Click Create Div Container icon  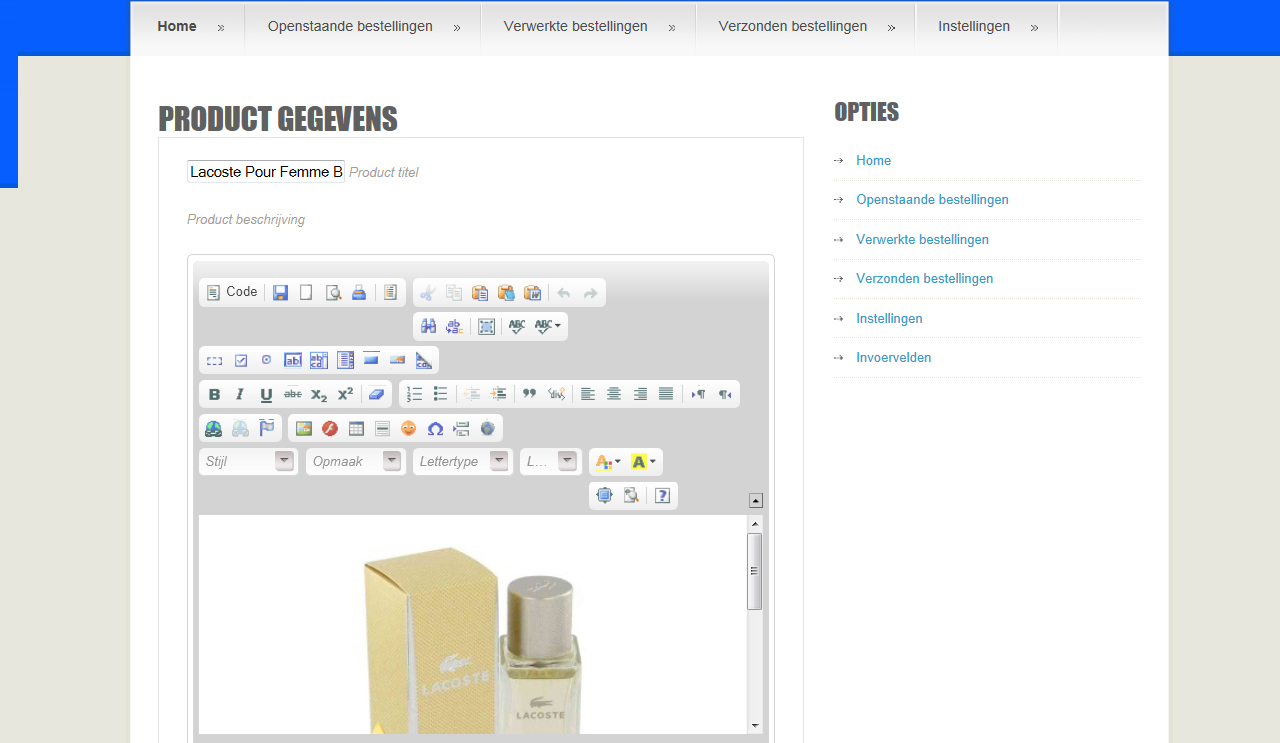556,394
